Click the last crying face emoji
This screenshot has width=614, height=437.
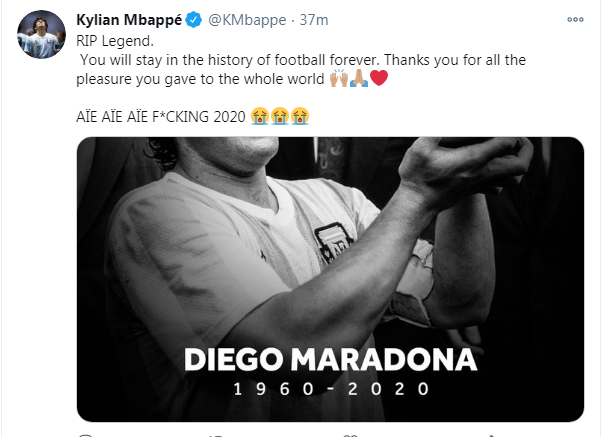(x=300, y=116)
